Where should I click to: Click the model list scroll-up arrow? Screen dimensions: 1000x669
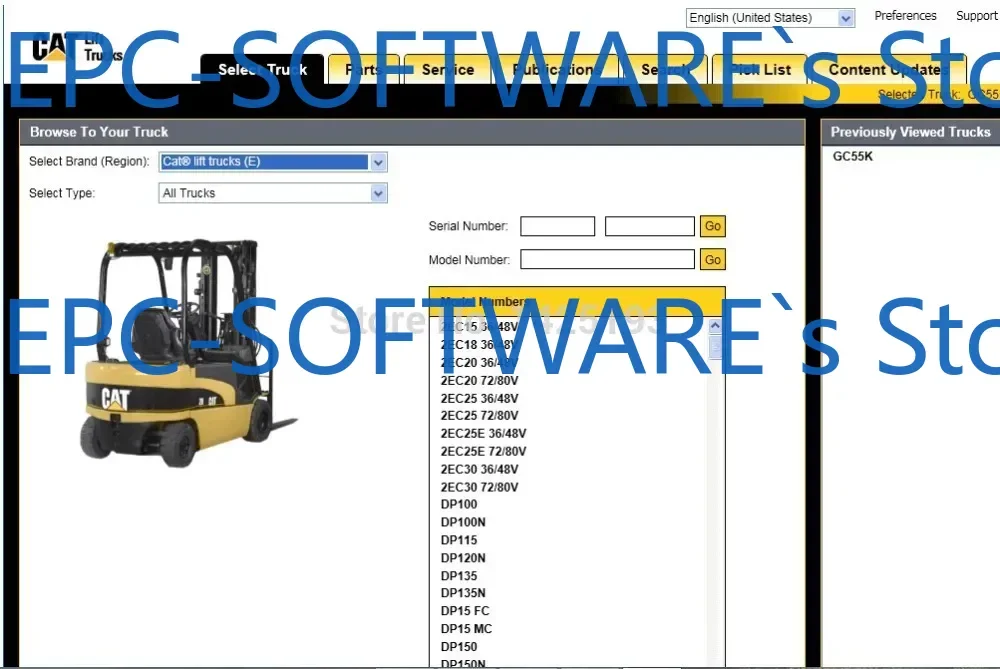pyautogui.click(x=715, y=326)
